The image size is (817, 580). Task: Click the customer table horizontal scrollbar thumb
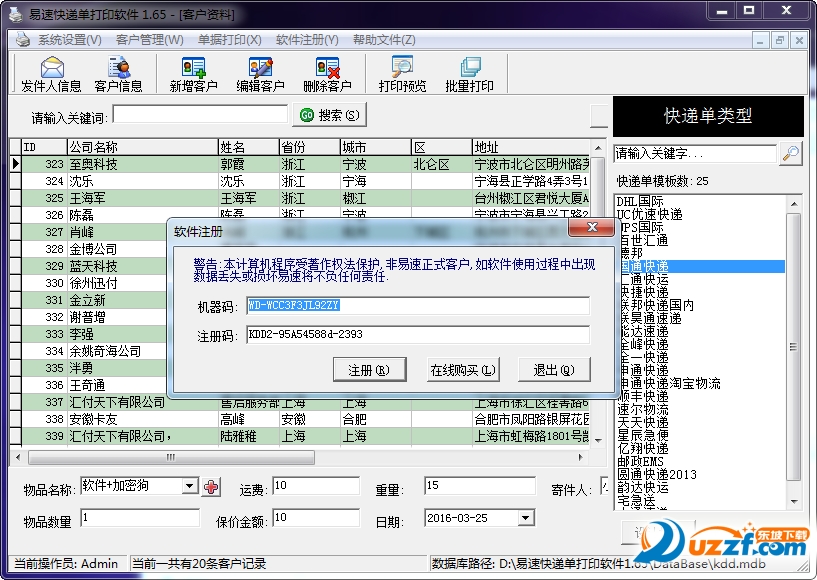pyautogui.click(x=171, y=458)
